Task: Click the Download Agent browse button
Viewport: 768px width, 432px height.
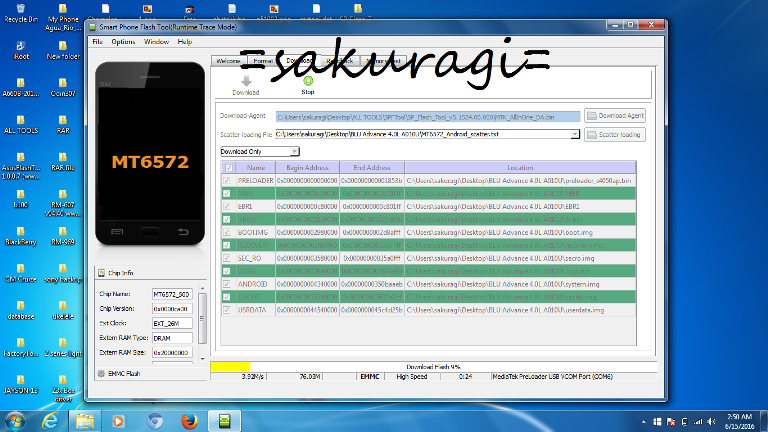Action: point(615,116)
